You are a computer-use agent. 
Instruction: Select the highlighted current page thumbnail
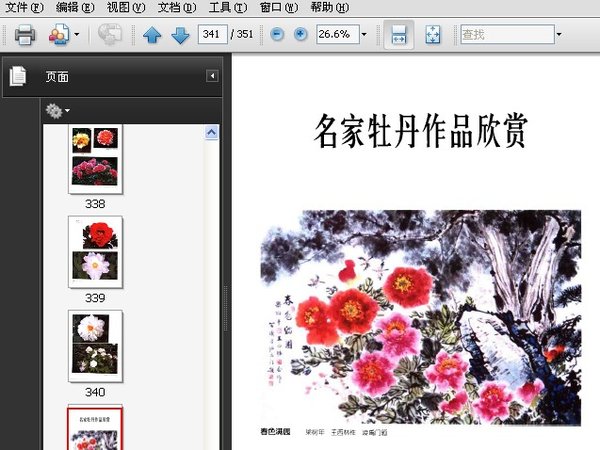[x=95, y=429]
